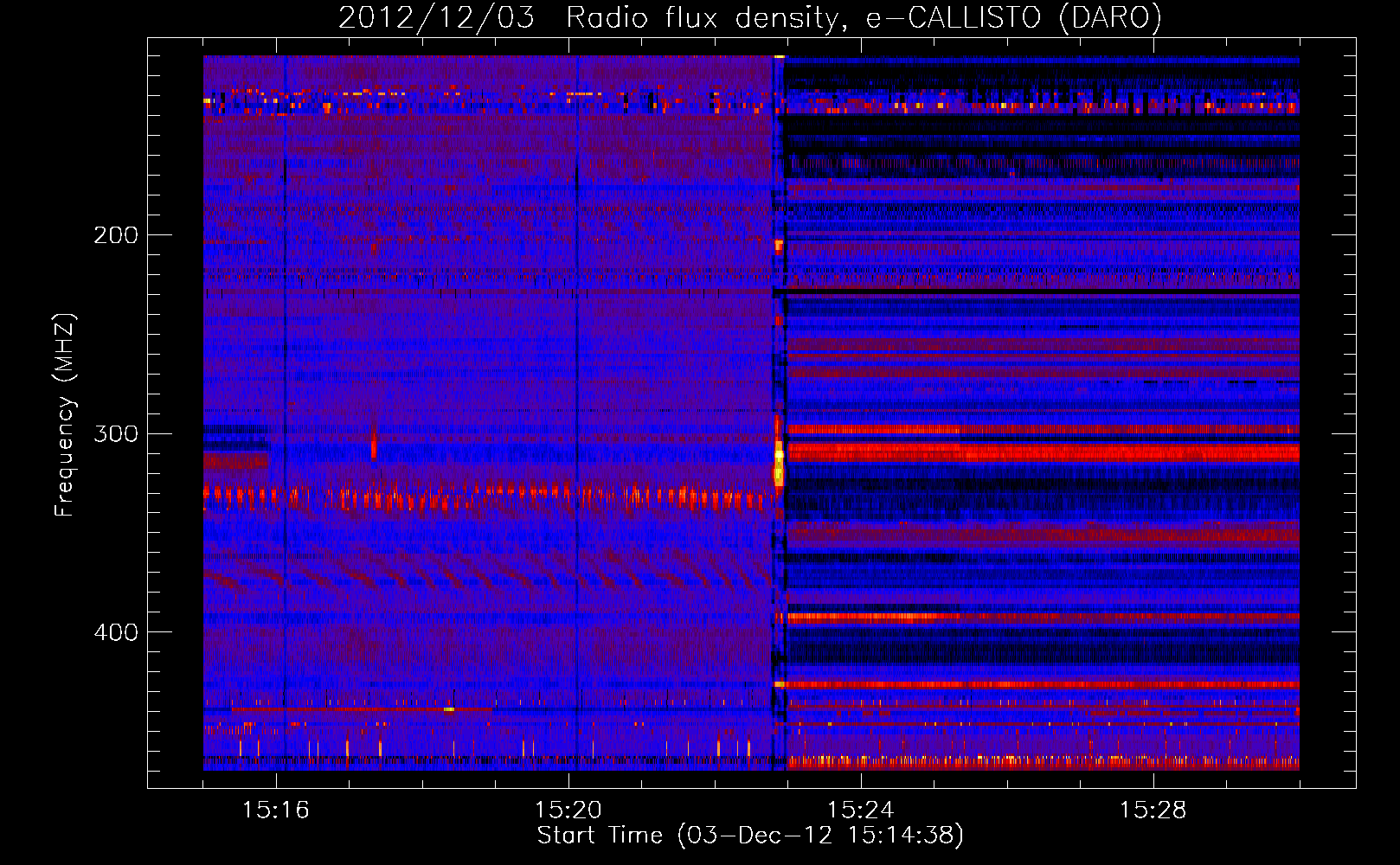
Task: Click the '15:16' time tick label
Action: coord(276,811)
